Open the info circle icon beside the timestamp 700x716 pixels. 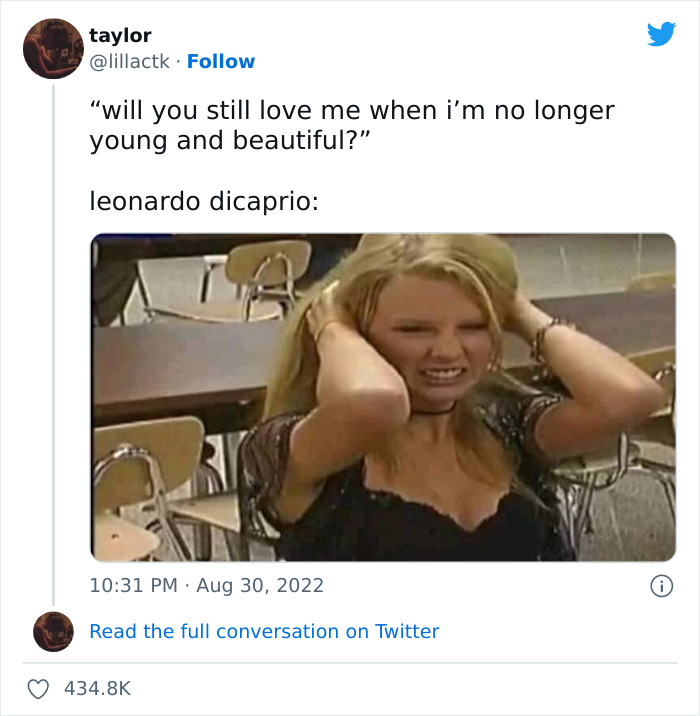[x=660, y=586]
